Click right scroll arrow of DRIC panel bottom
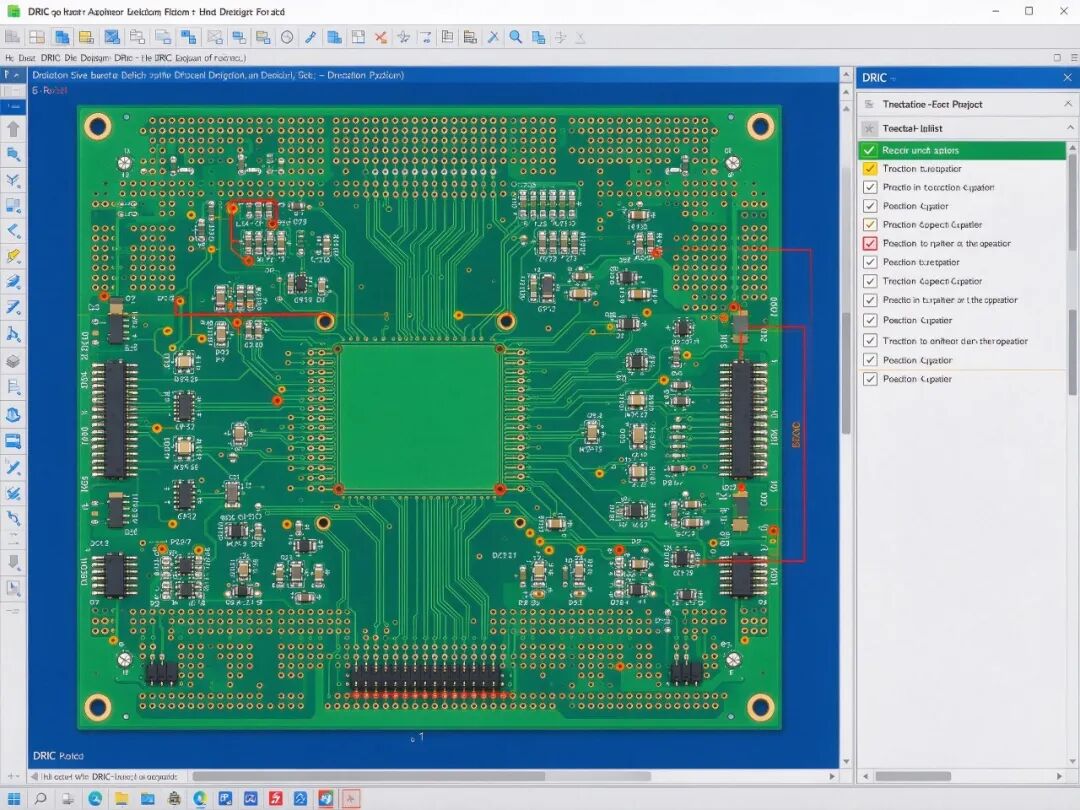 1059,776
